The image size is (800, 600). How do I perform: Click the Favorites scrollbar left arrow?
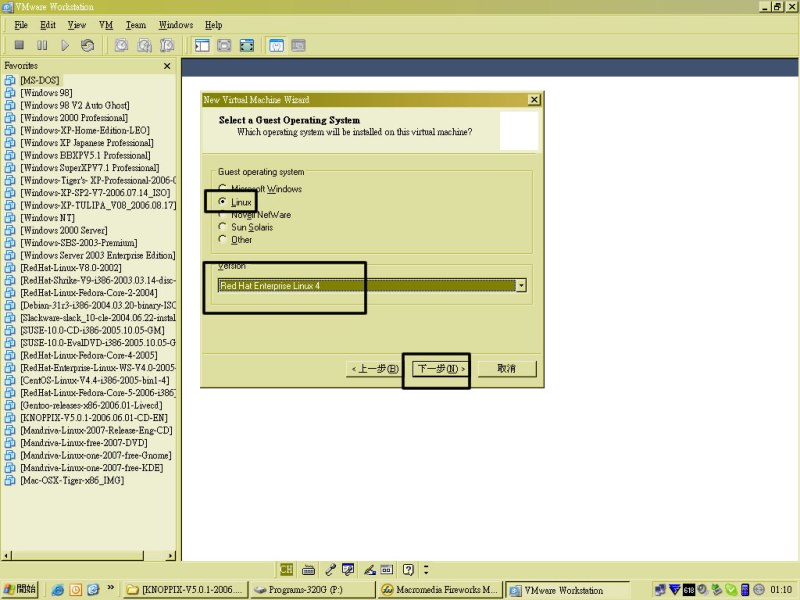[6, 555]
